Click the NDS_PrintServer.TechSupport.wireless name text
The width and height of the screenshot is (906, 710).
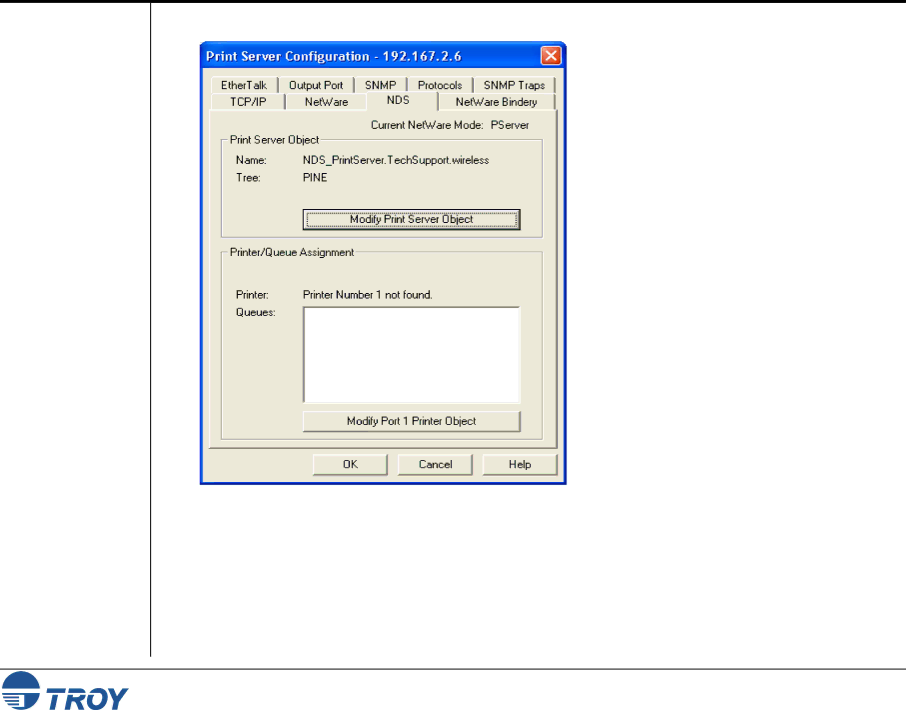coord(396,160)
